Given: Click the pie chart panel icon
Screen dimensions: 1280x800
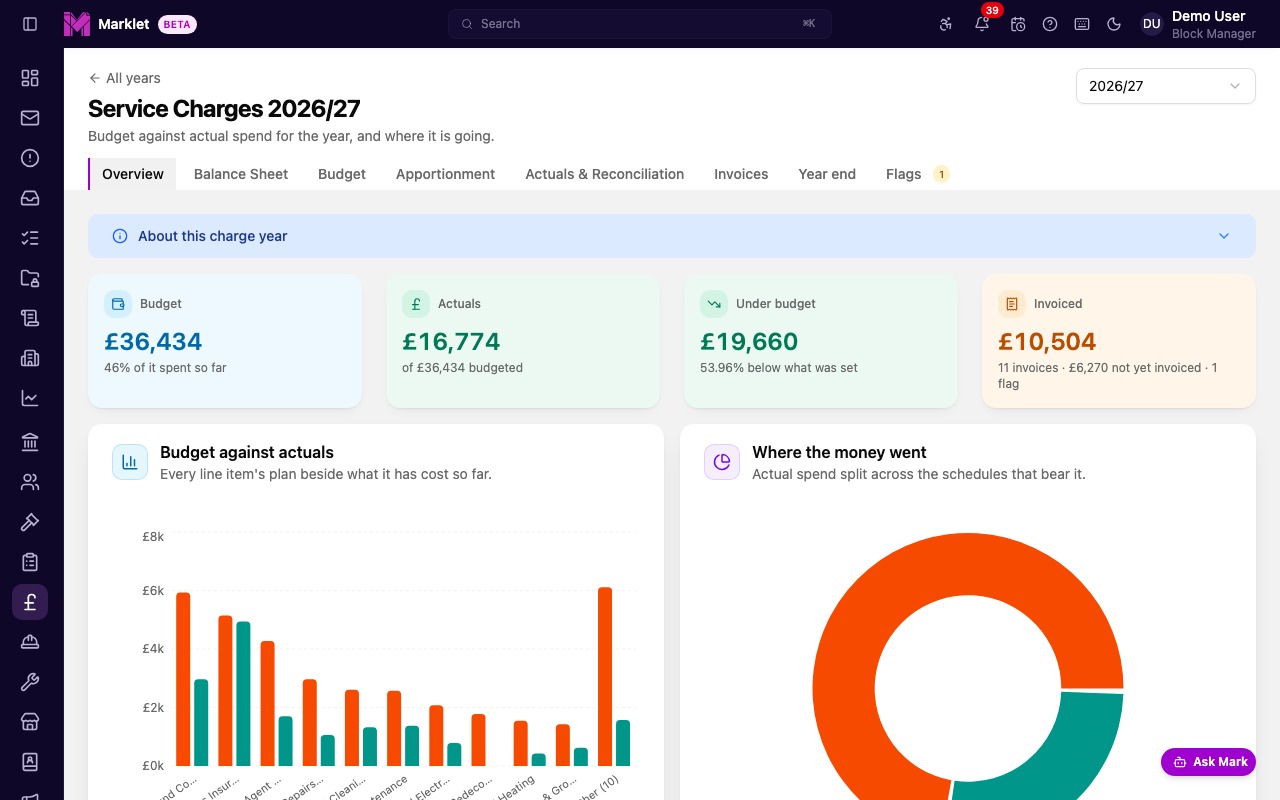Looking at the screenshot, I should (722, 462).
